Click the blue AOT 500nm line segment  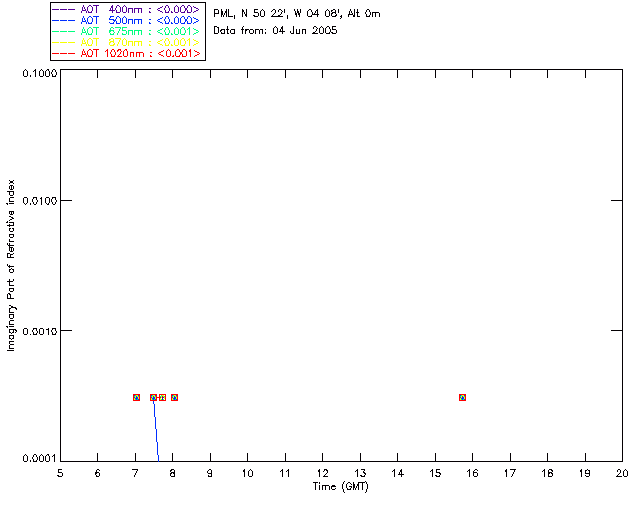[x=156, y=430]
